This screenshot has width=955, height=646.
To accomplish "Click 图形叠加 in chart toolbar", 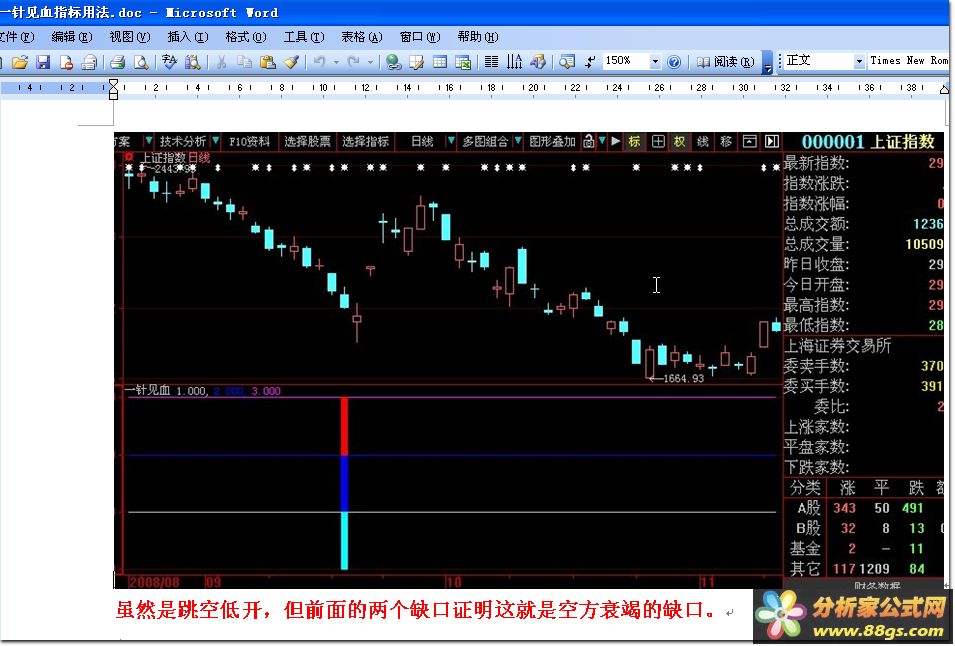I will point(552,141).
